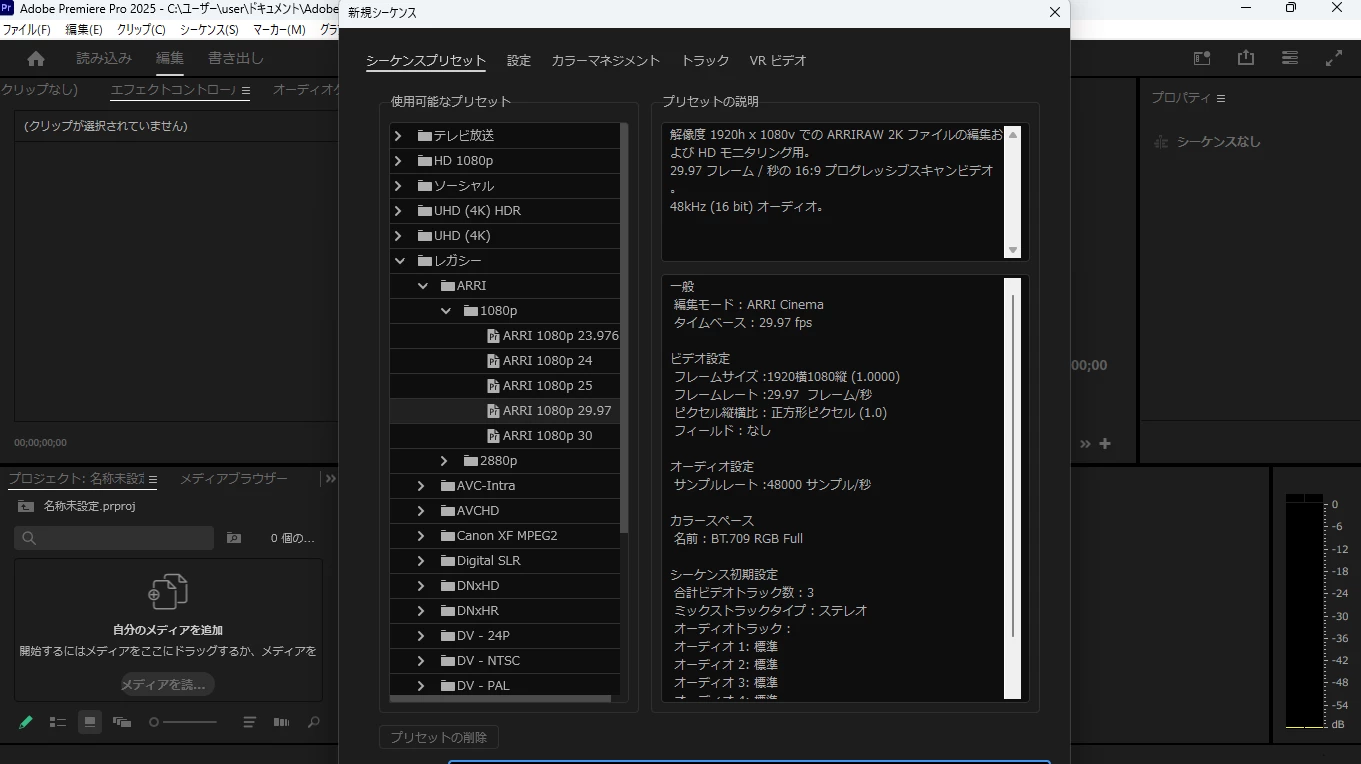Viewport: 1361px width, 764px height.
Task: Click the preset list vertical scrollbar
Action: click(624, 328)
